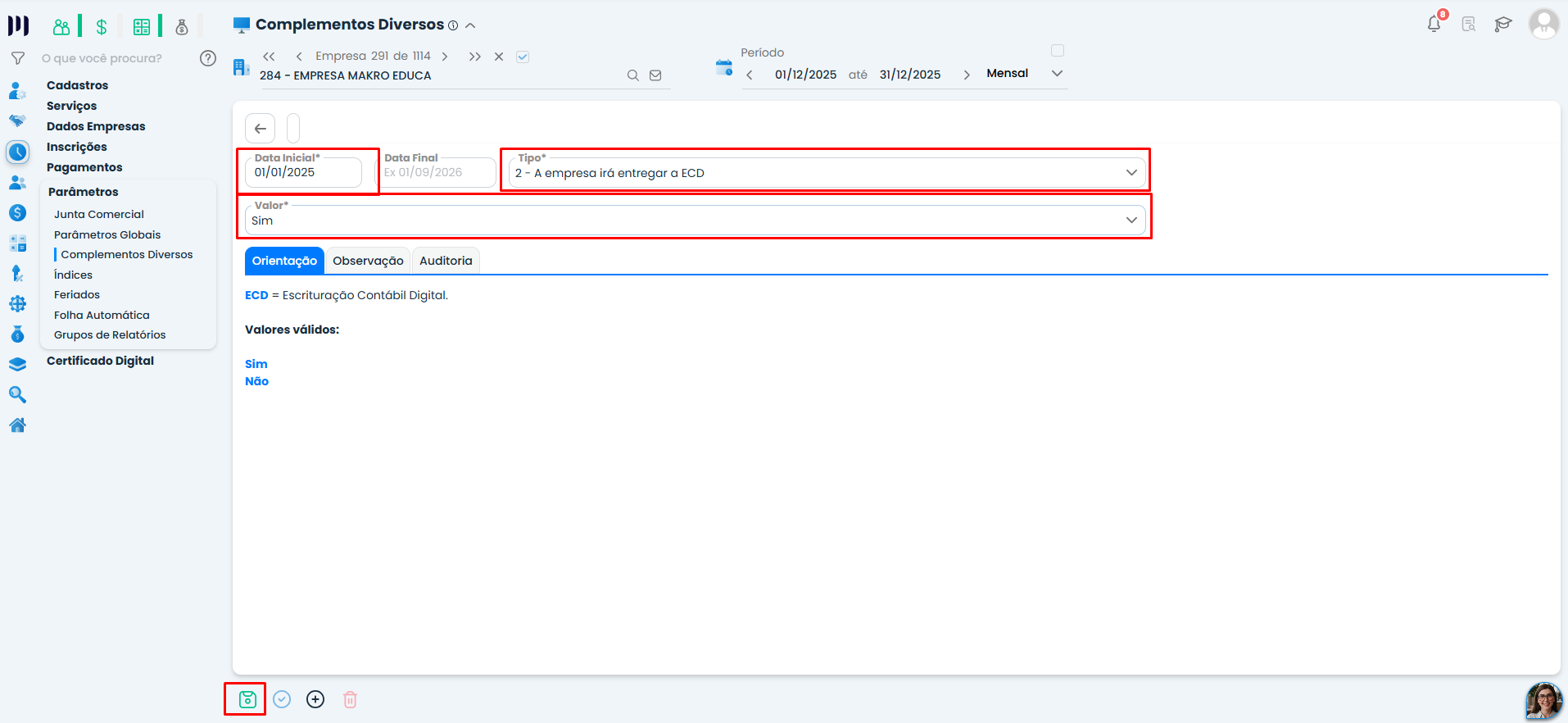Image resolution: width=1568 pixels, height=723 pixels.
Task: Click the back arrow button
Action: (x=261, y=129)
